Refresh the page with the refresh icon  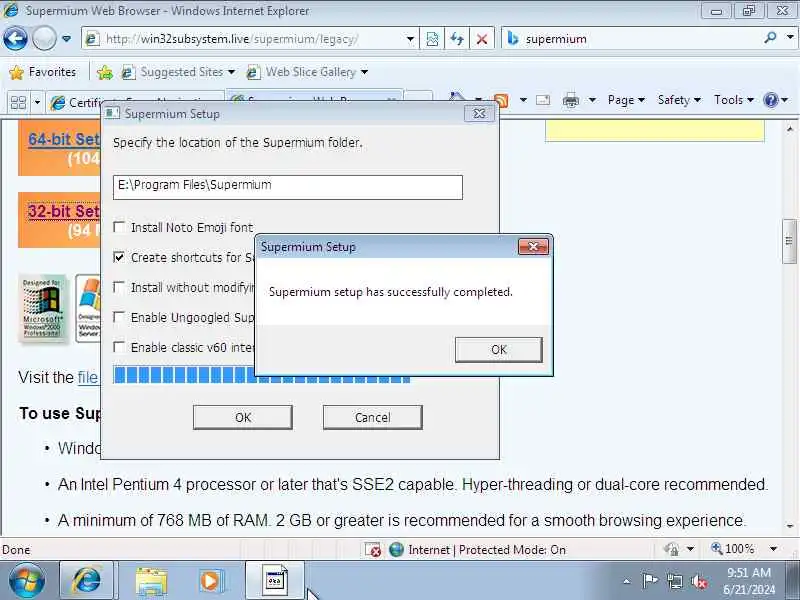click(457, 39)
